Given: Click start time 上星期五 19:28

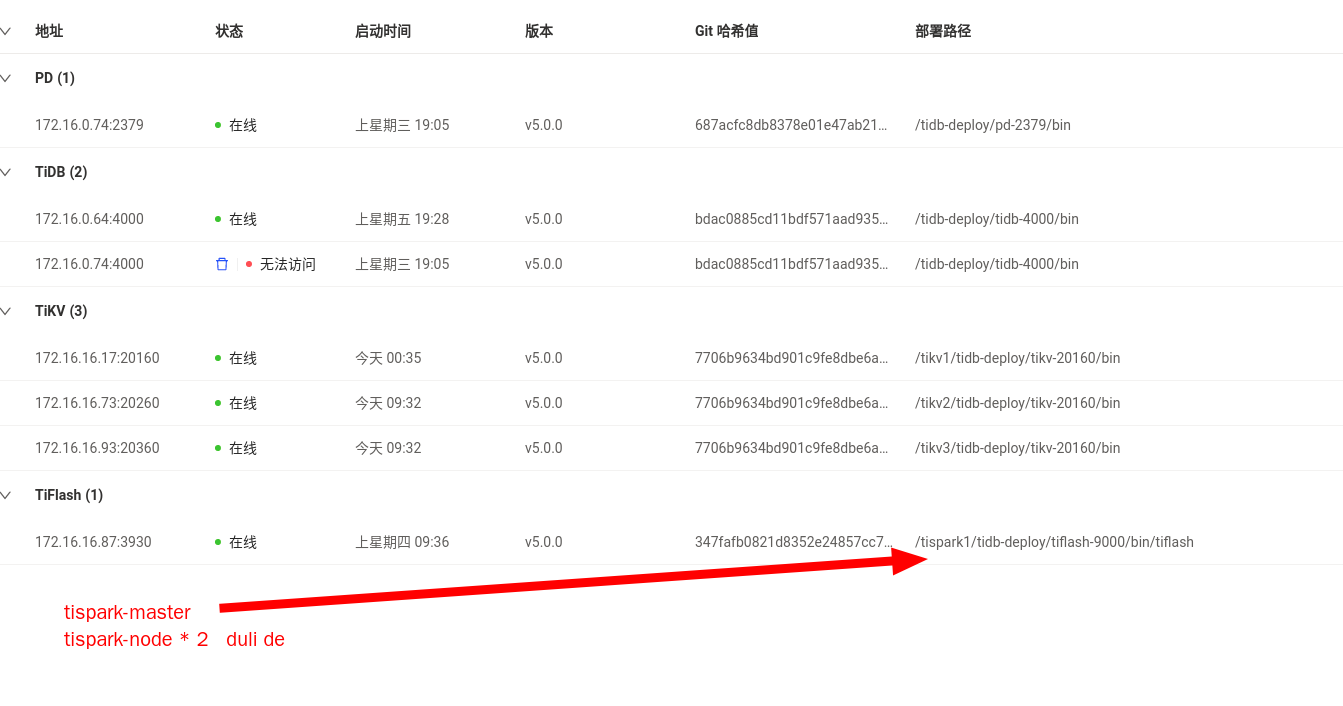Looking at the screenshot, I should pos(402,219).
